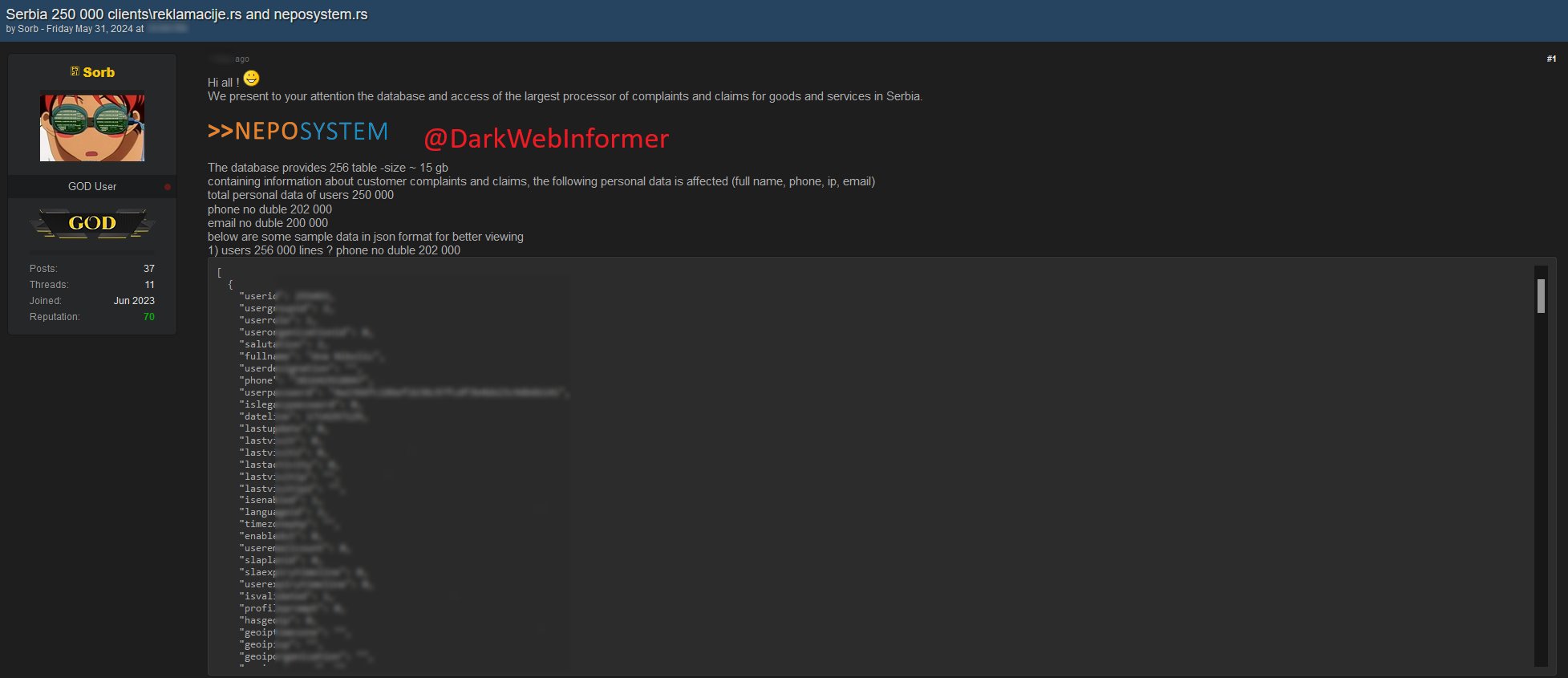The image size is (1568, 678).
Task: Click the red offline status dot
Action: point(167,187)
